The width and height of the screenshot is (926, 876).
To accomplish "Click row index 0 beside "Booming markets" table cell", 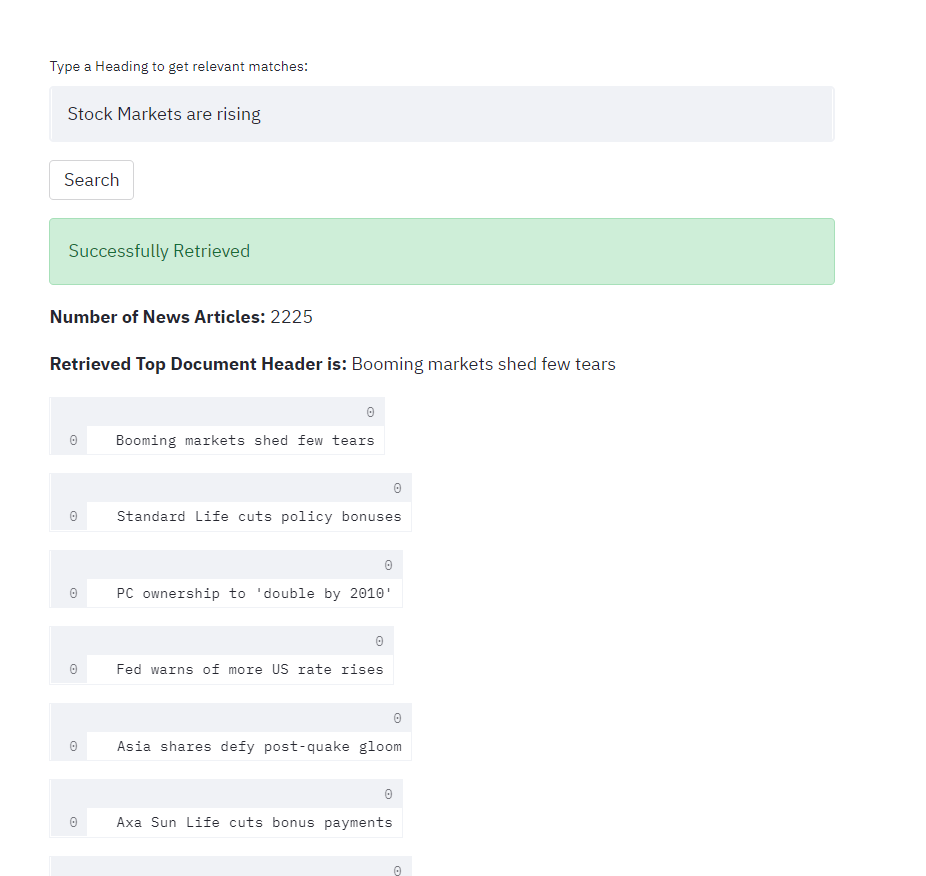I will pos(73,440).
